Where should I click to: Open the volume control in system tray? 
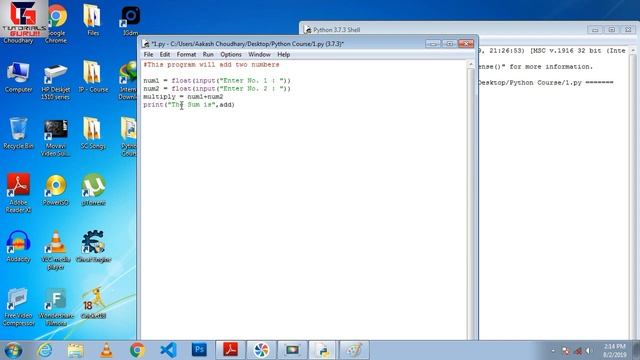[x=589, y=351]
